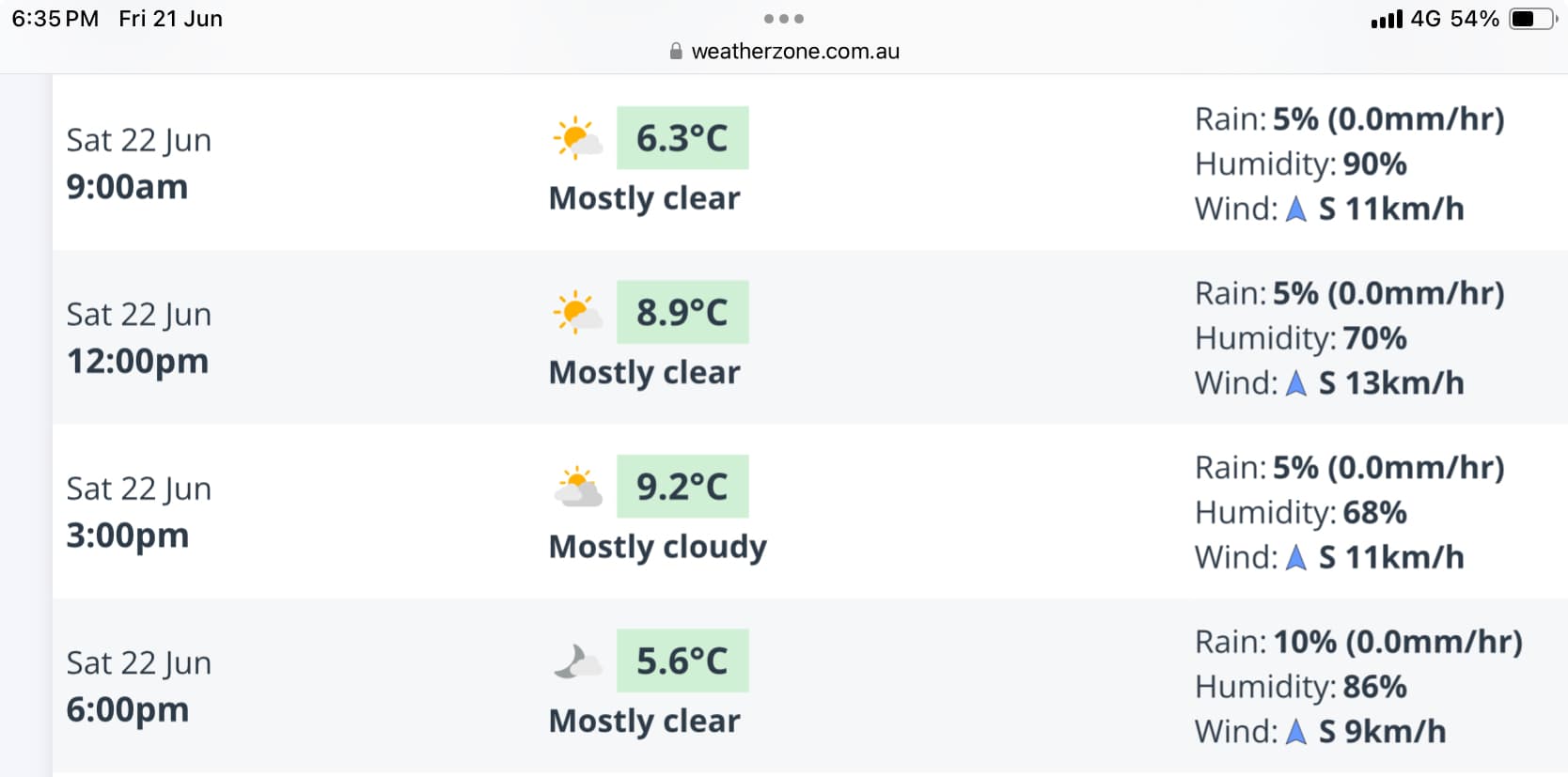
Task: Click the wind arrow beside S 11km/h at 3:00pm
Action: coord(1296,556)
